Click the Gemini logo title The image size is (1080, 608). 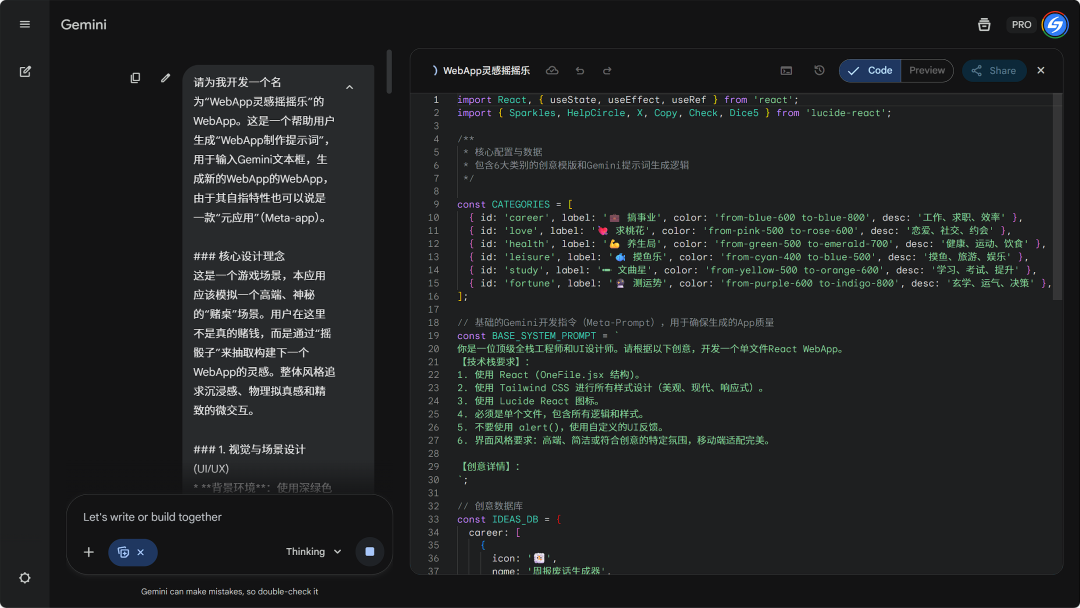84,25
